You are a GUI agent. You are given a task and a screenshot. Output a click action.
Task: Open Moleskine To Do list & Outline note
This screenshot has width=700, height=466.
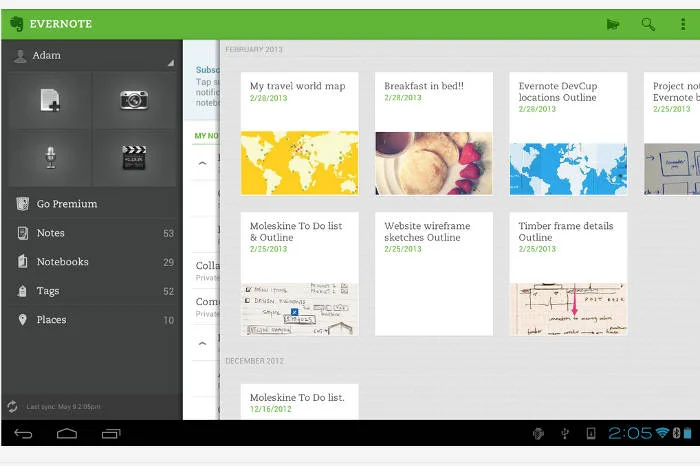[x=299, y=274]
